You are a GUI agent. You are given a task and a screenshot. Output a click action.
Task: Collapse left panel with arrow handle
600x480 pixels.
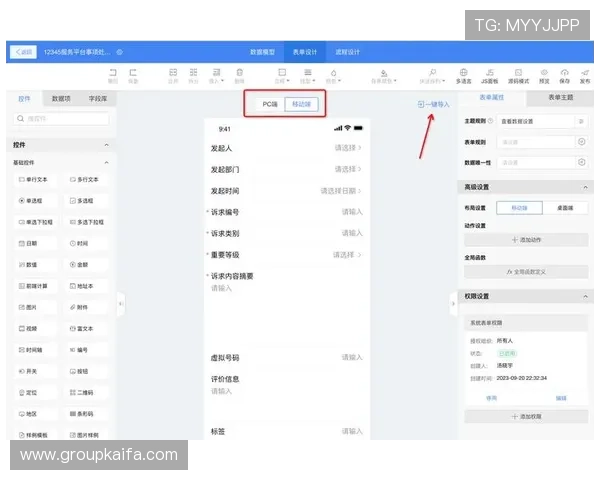pyautogui.click(x=121, y=304)
